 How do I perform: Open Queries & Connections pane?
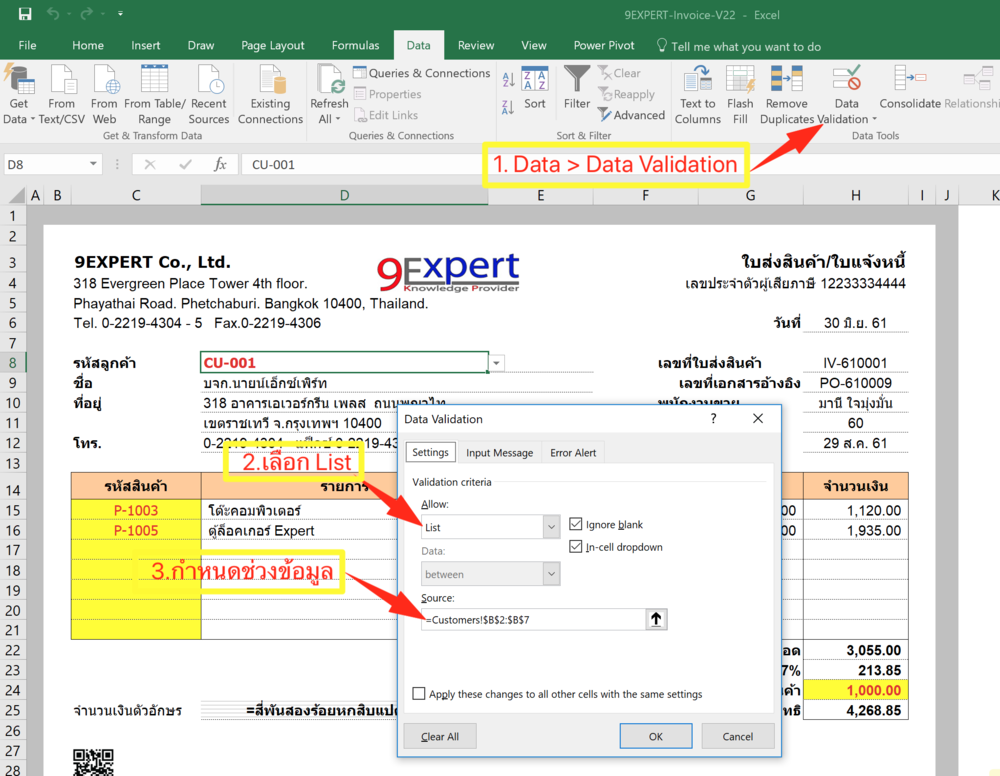coord(421,72)
